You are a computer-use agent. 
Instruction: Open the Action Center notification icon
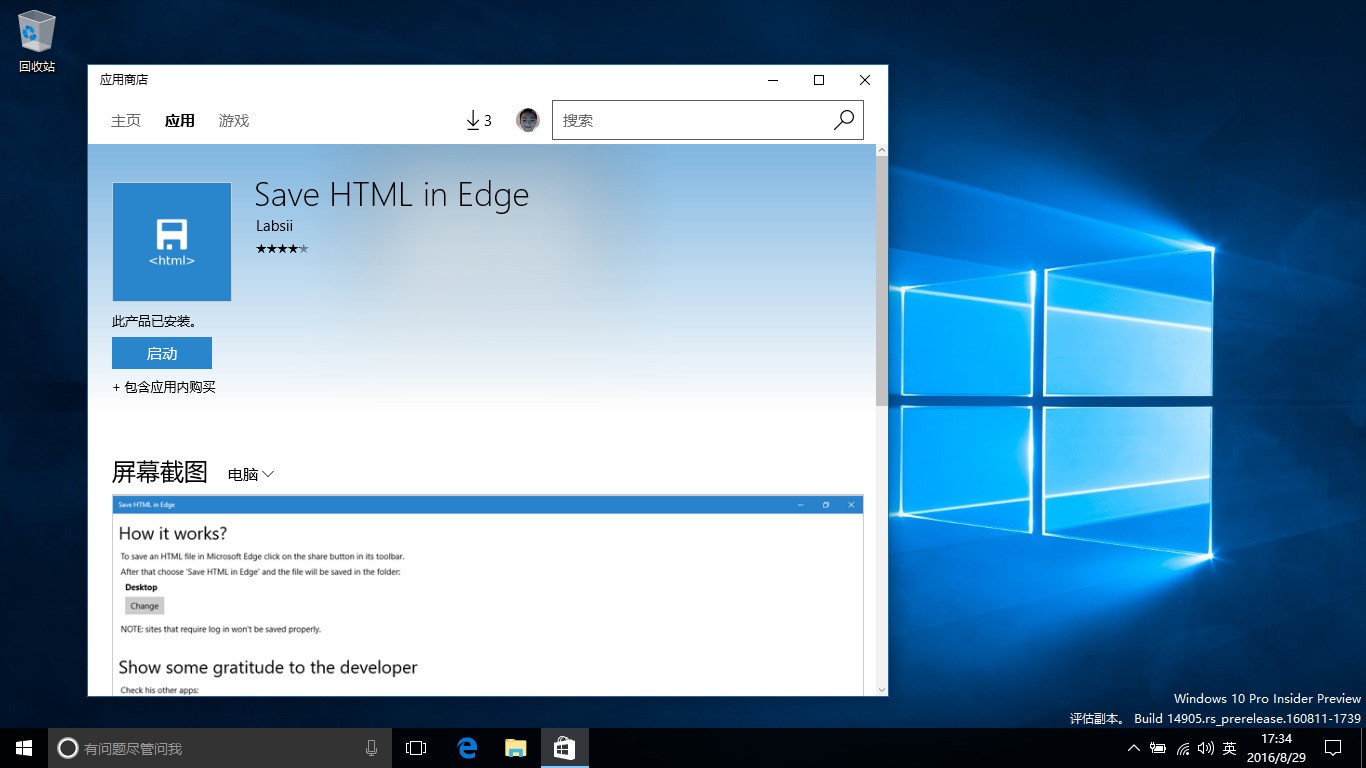[x=1333, y=748]
